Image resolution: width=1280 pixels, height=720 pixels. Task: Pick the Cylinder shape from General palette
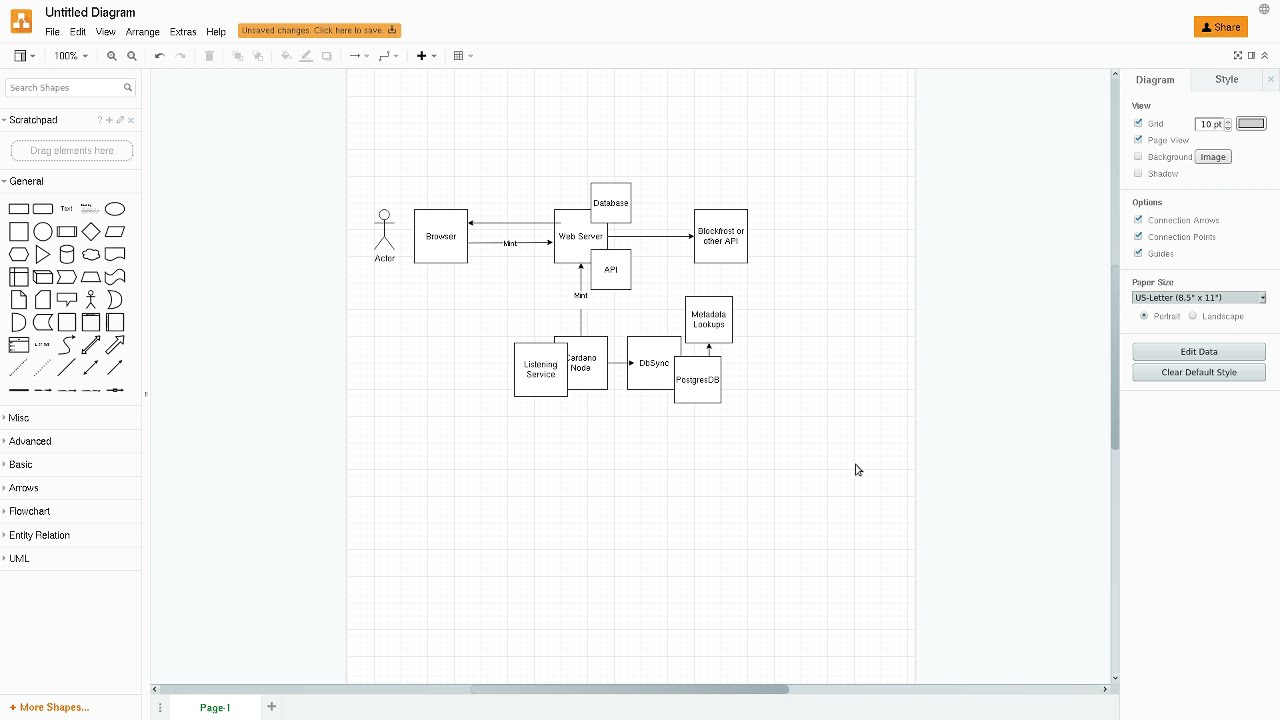pos(67,254)
